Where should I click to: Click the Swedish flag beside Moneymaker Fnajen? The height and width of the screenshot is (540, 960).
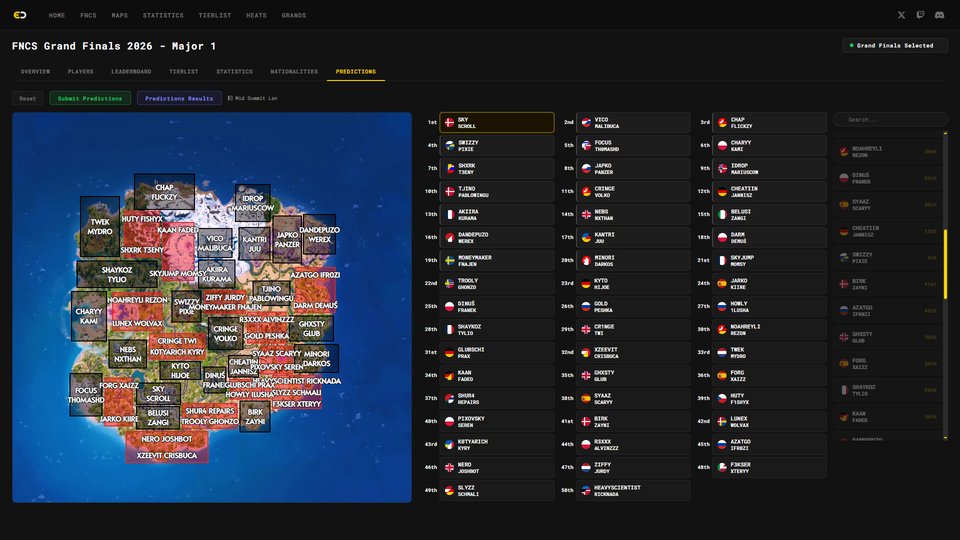pos(449,260)
